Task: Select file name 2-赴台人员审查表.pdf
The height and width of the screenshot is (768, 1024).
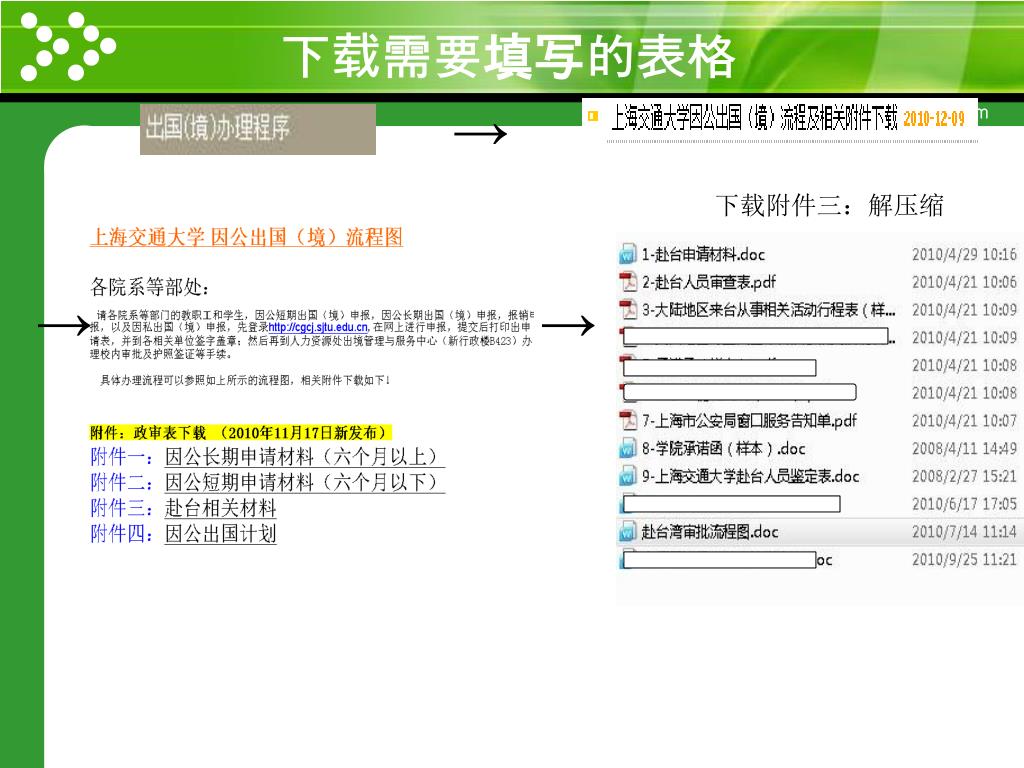Action: [709, 282]
